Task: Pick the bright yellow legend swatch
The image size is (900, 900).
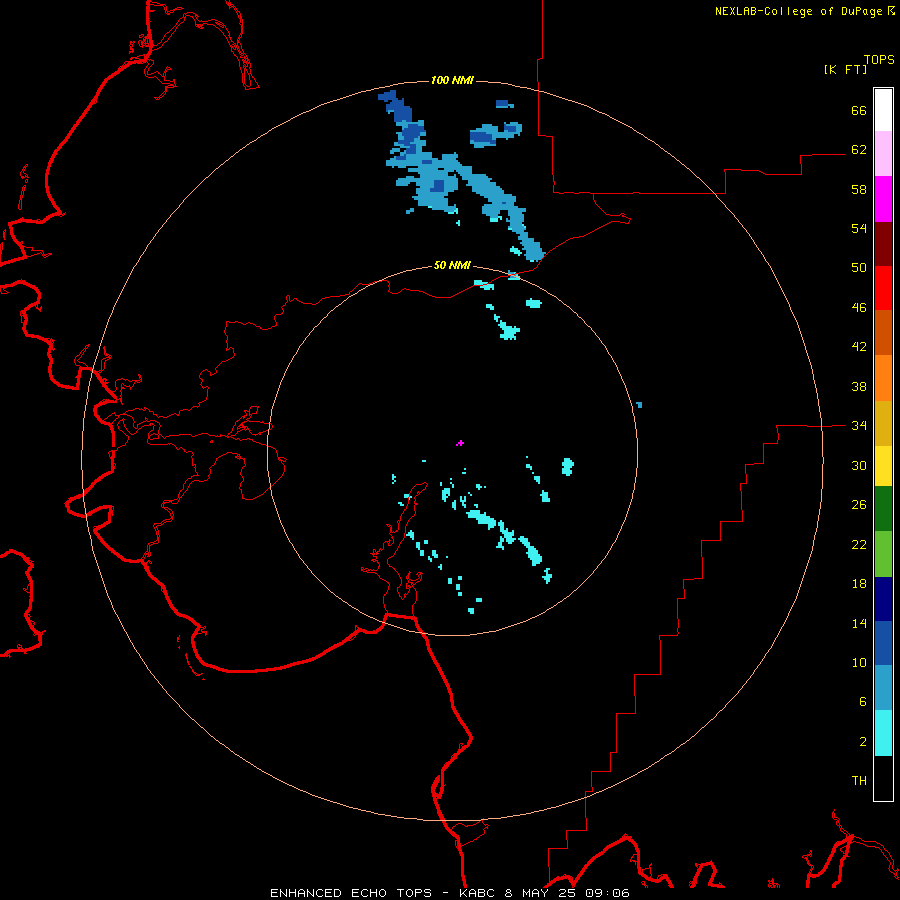Action: pos(883,465)
